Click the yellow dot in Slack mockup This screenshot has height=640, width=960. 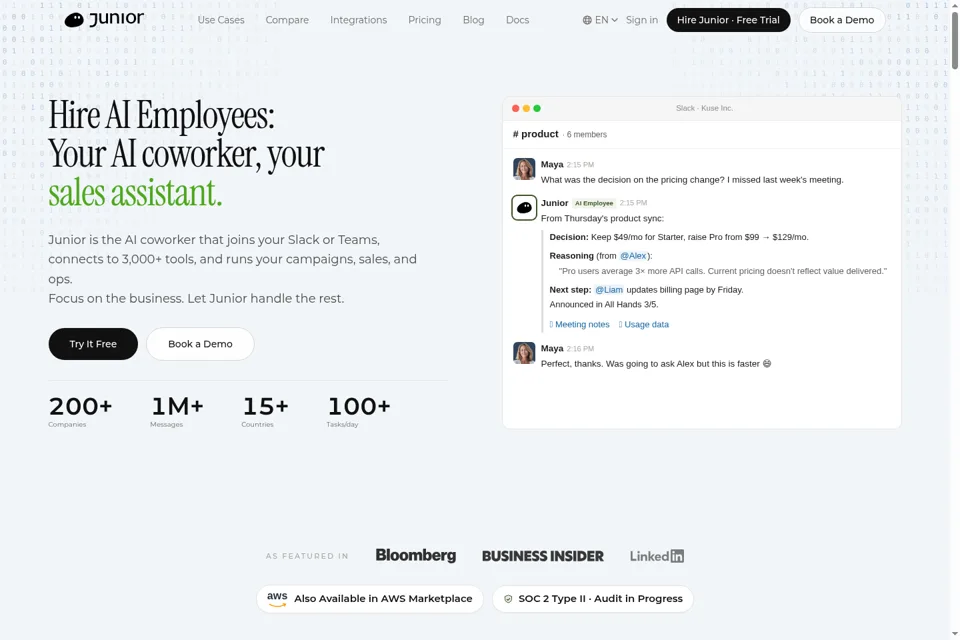pyautogui.click(x=527, y=108)
